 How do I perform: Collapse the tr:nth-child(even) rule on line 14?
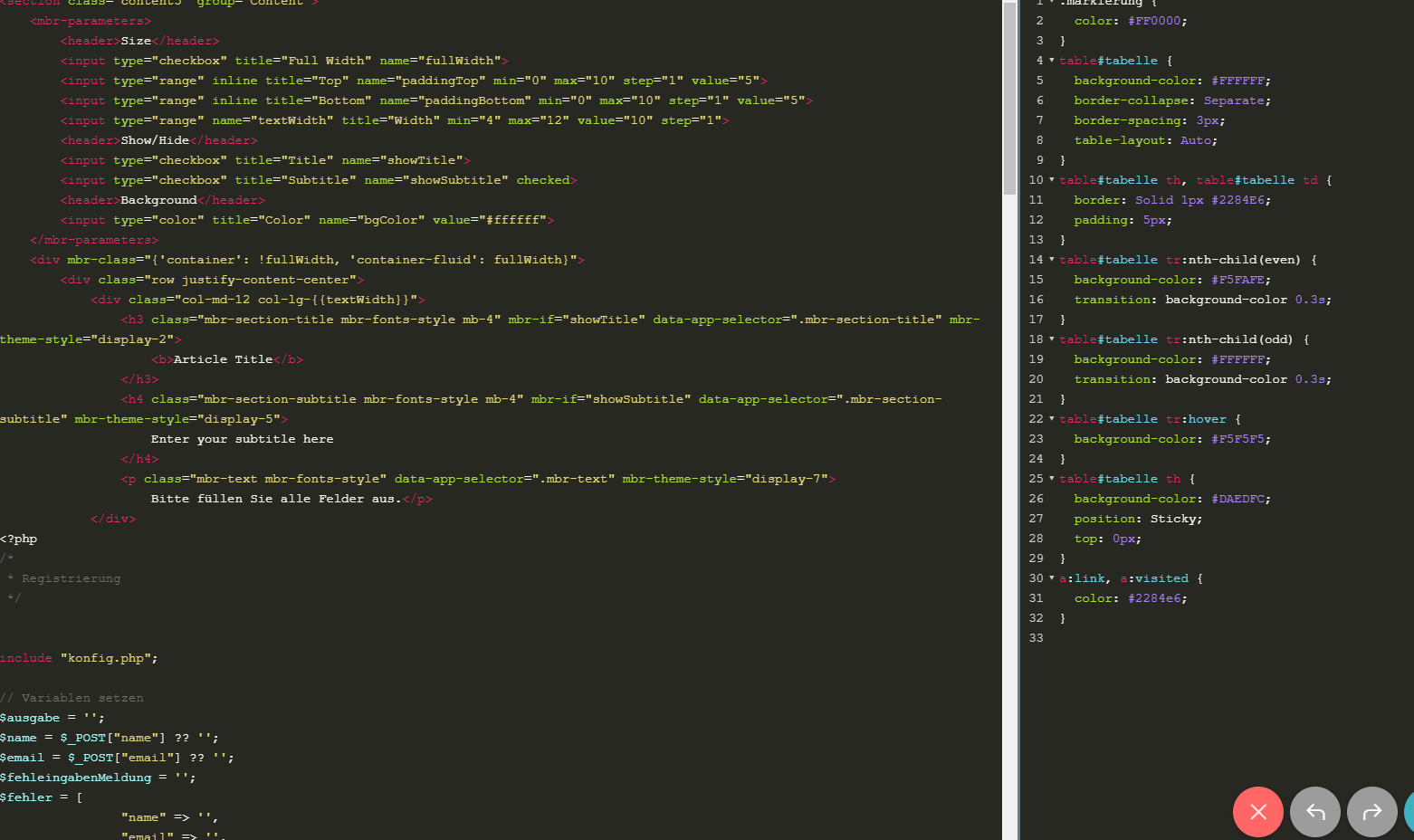click(1051, 260)
